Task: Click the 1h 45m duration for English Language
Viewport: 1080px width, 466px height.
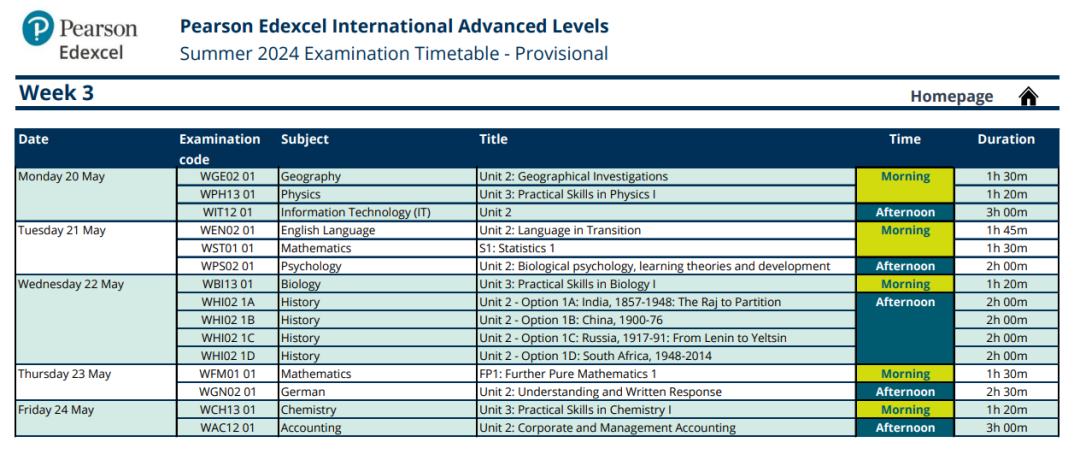Action: 1006,230
